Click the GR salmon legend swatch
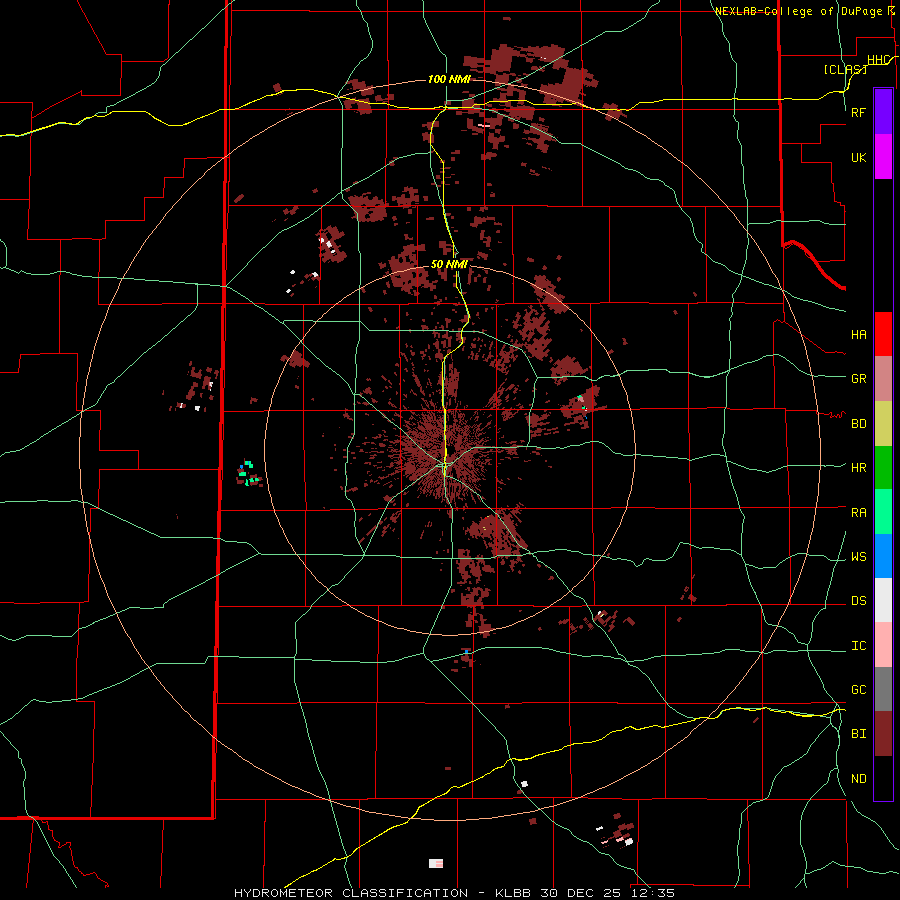Screen dimensions: 900x900 click(x=883, y=379)
